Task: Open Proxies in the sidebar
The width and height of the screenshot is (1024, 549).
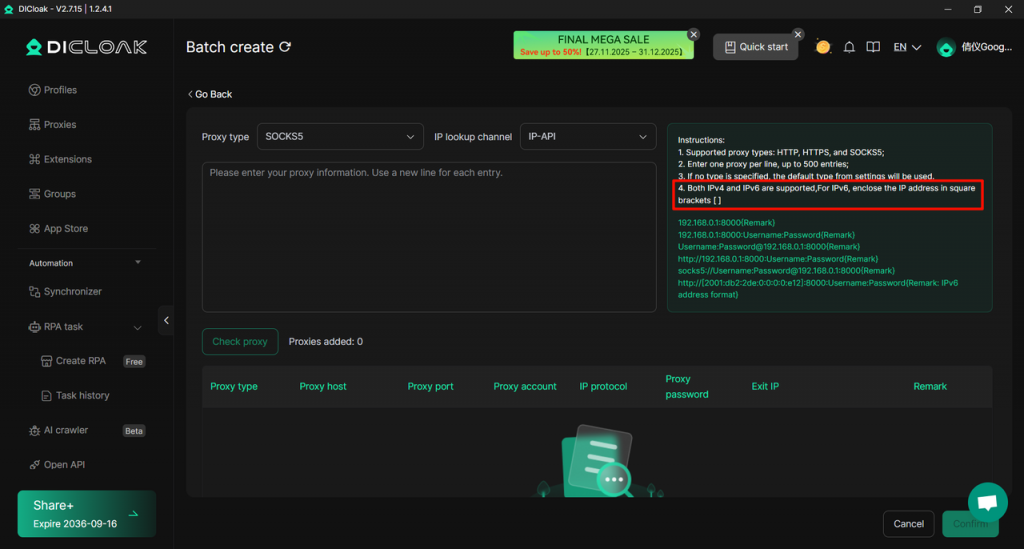Action: tap(60, 125)
